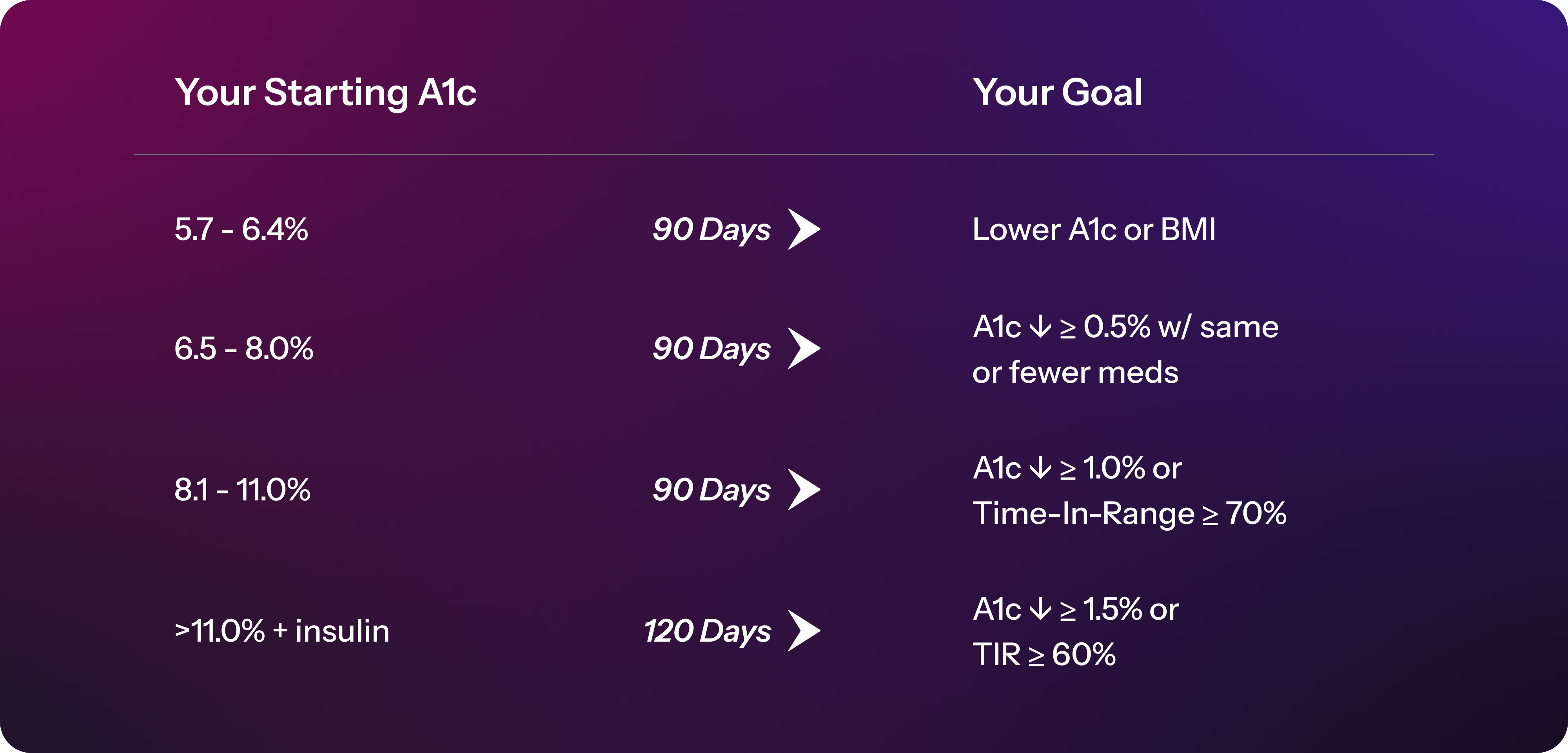Click the Lower A1c or BMI goal

coord(1094,229)
